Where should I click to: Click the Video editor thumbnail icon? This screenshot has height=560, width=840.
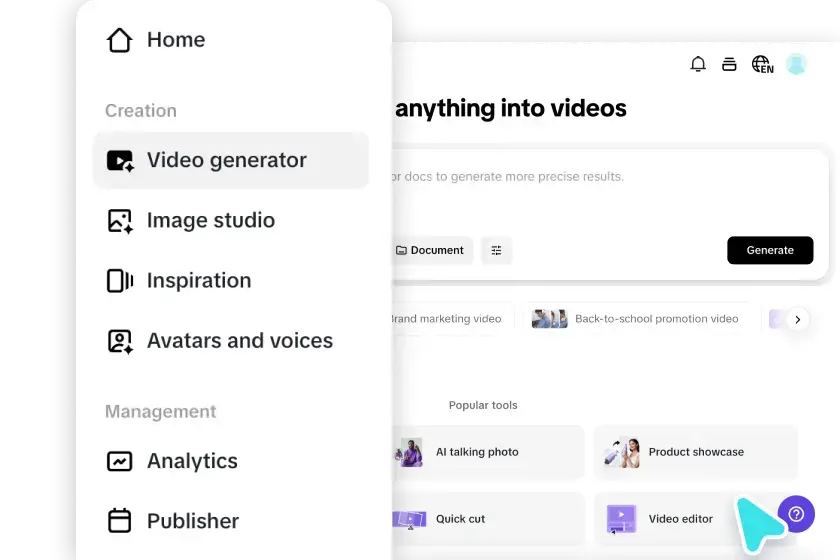tap(621, 519)
